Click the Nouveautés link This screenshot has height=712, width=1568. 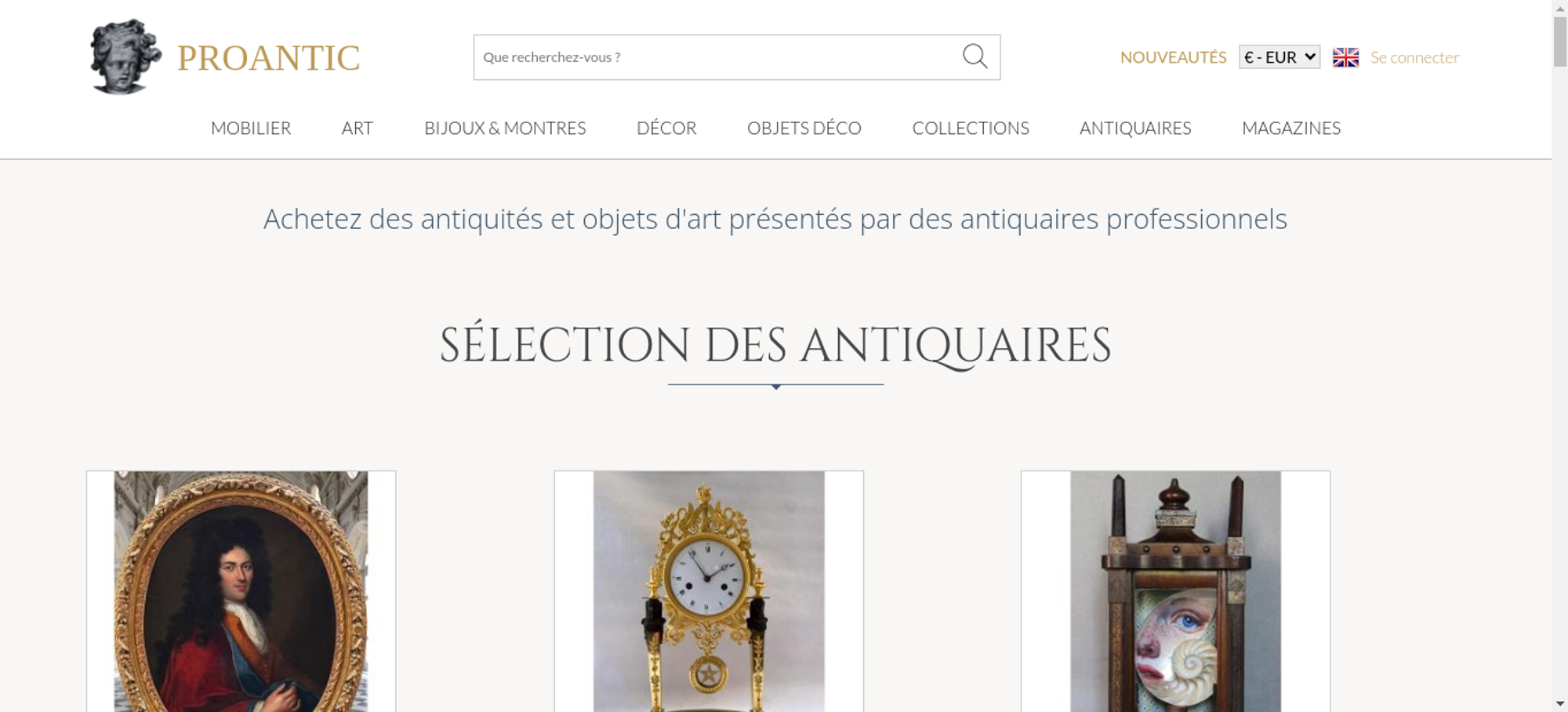tap(1173, 57)
